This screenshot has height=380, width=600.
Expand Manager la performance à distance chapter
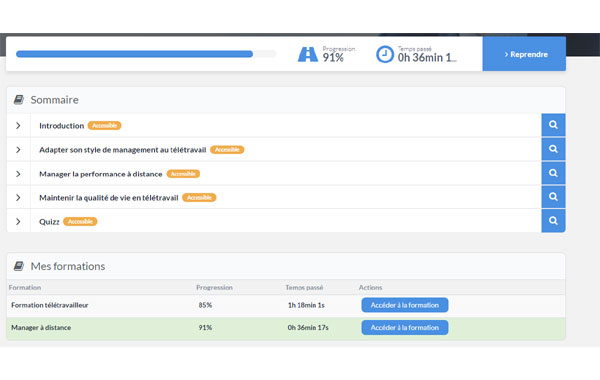coord(18,174)
